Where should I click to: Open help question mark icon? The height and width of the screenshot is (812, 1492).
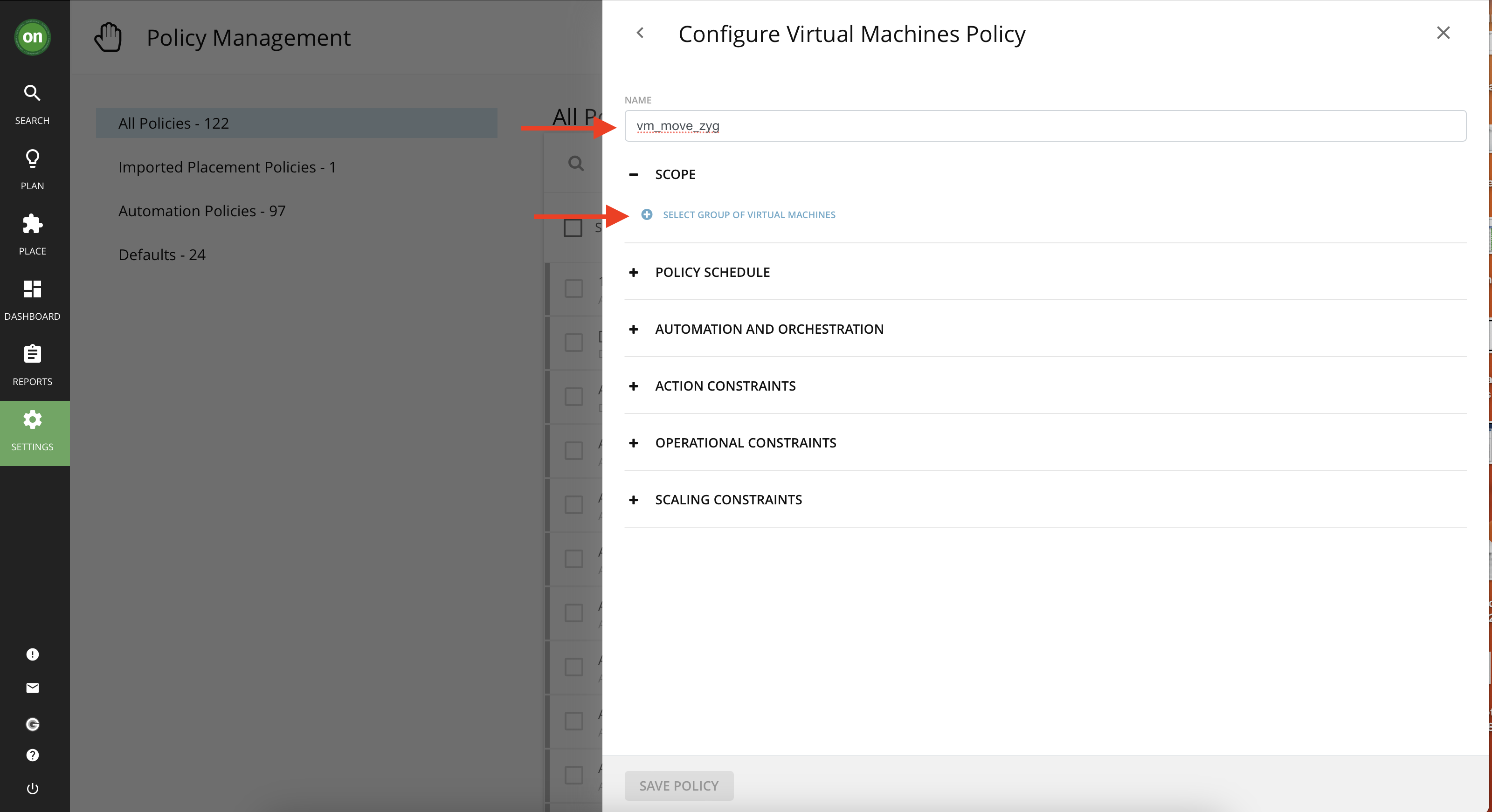33,755
